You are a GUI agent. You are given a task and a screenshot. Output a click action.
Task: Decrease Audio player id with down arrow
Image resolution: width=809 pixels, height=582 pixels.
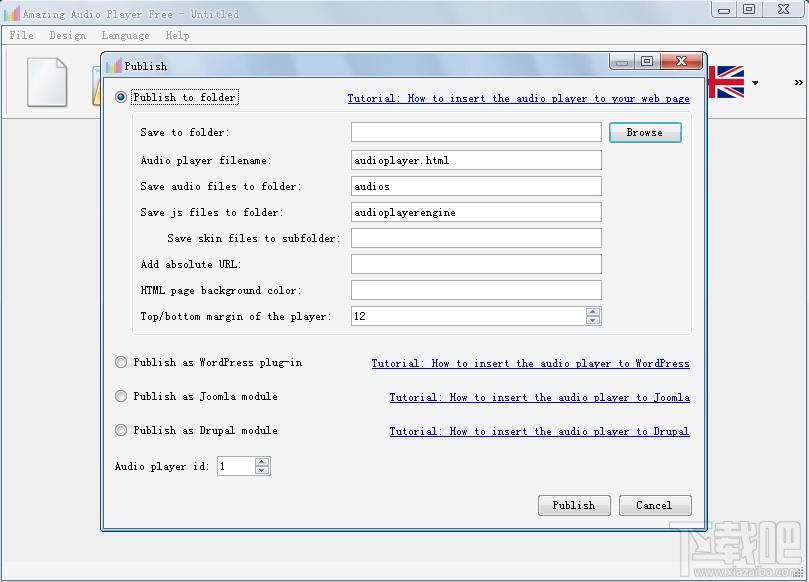(x=262, y=470)
